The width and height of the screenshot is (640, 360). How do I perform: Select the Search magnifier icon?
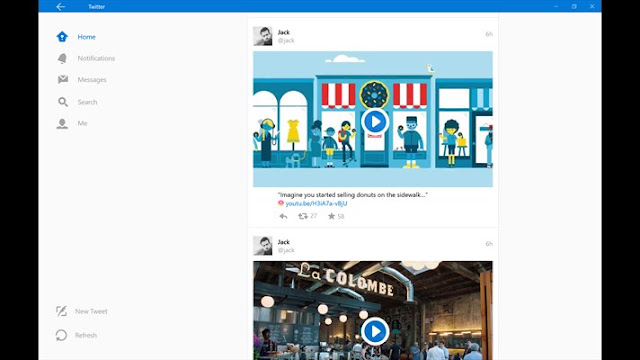(x=63, y=102)
